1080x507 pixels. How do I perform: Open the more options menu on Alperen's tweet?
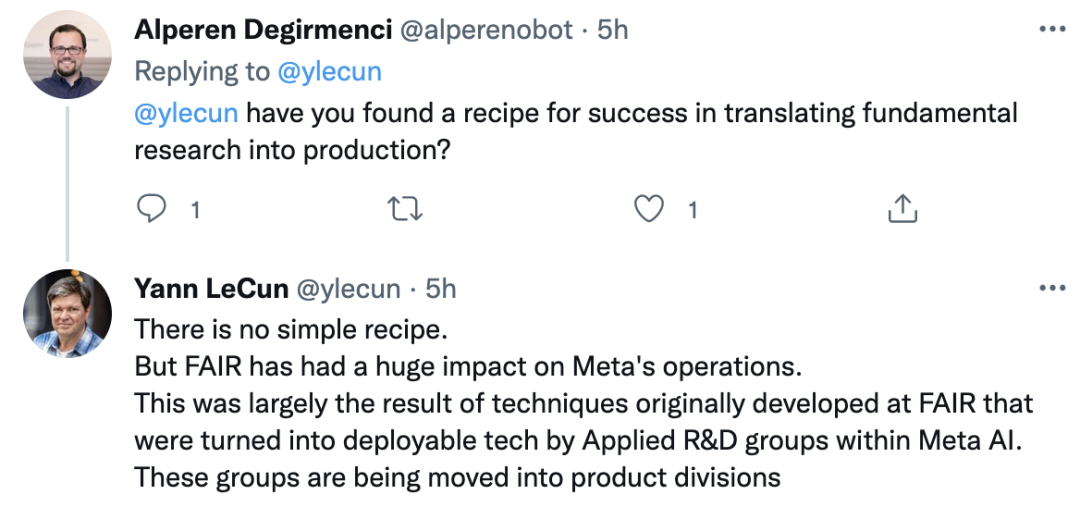tap(1052, 29)
